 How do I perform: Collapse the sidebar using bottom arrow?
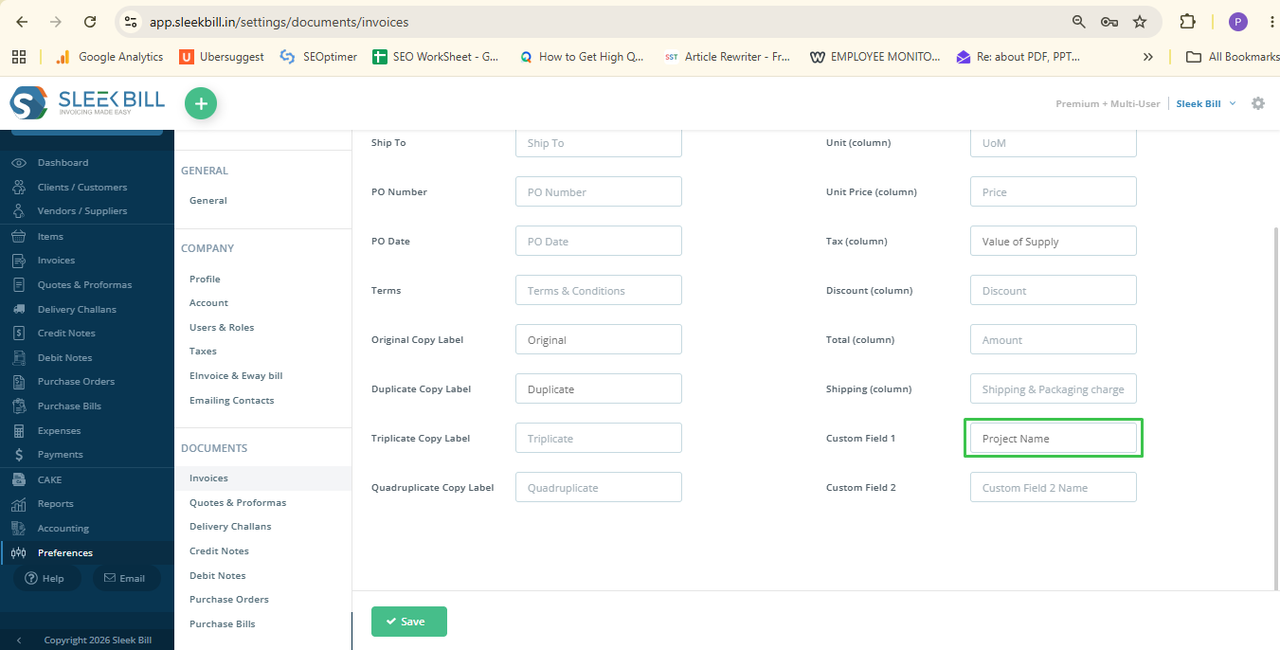click(x=18, y=640)
